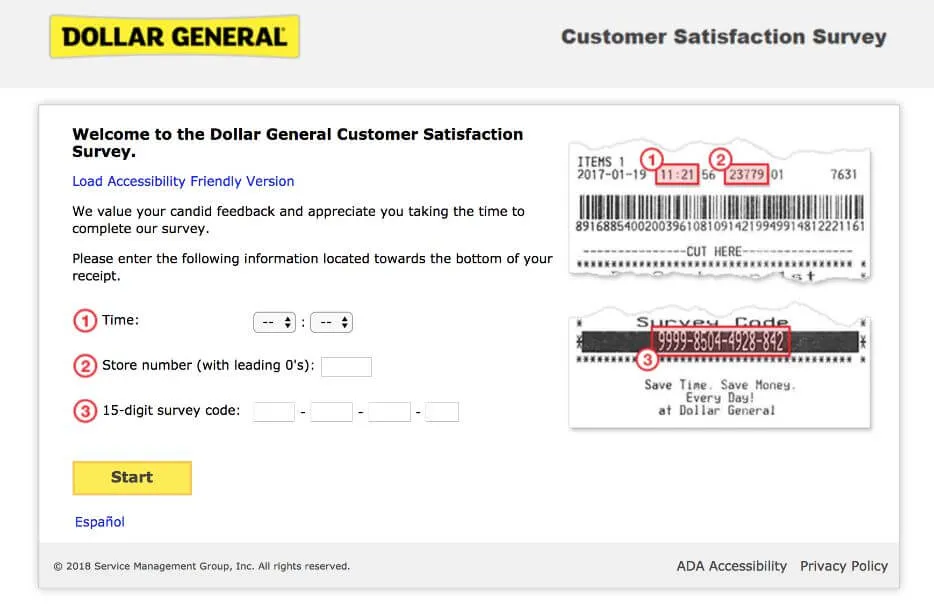Click the second survey code box
This screenshot has width=934, height=612.
coord(331,411)
